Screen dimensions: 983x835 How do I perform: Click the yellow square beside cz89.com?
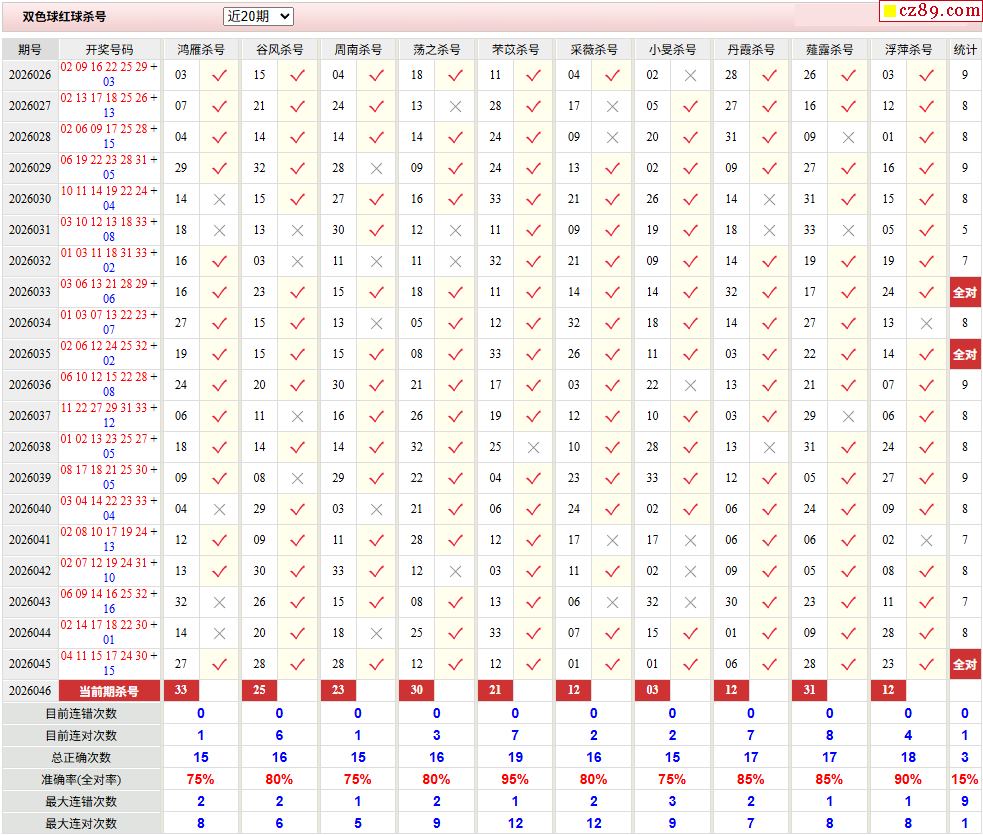click(888, 12)
